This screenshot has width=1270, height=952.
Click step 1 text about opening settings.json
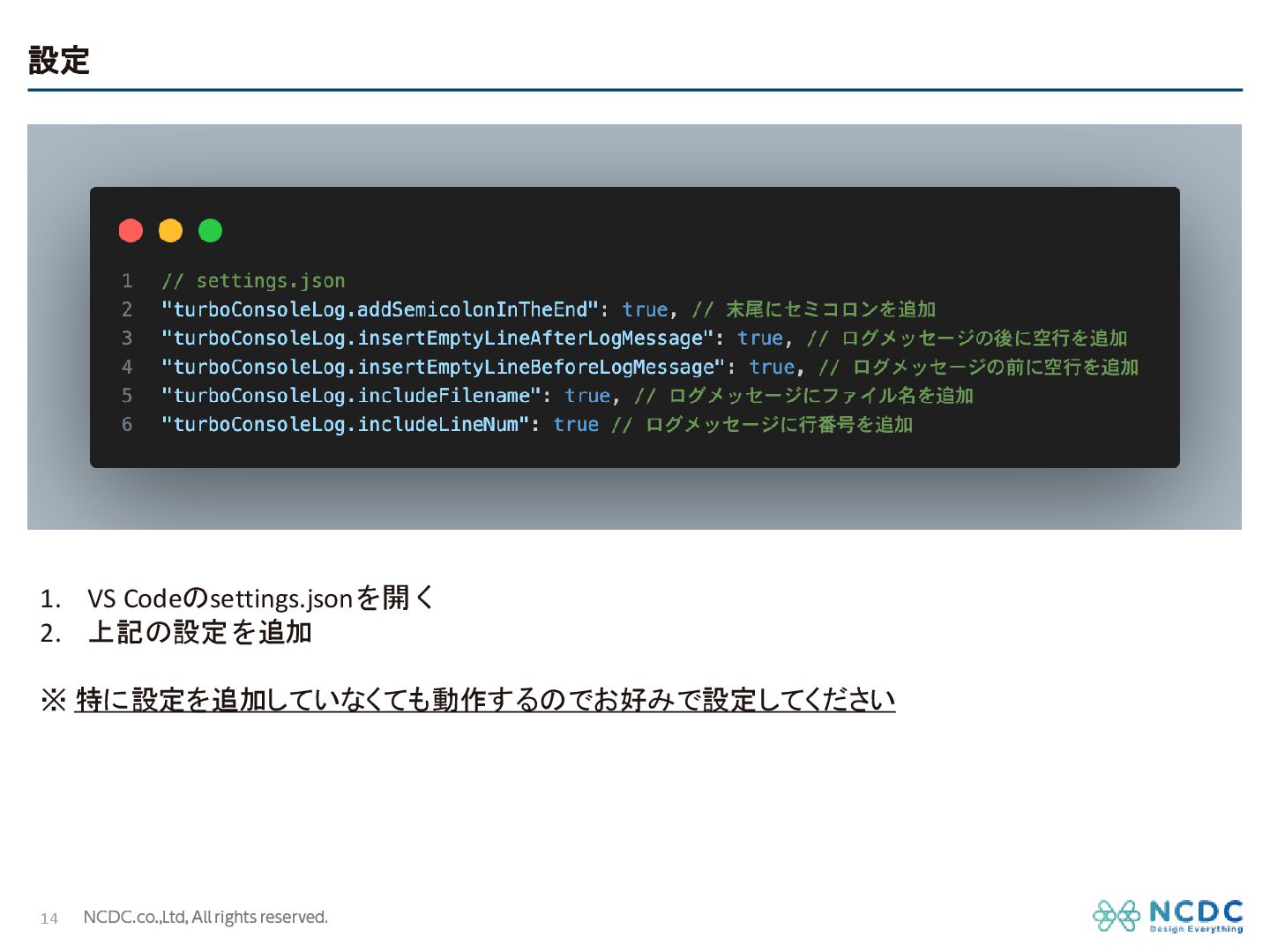tap(260, 599)
